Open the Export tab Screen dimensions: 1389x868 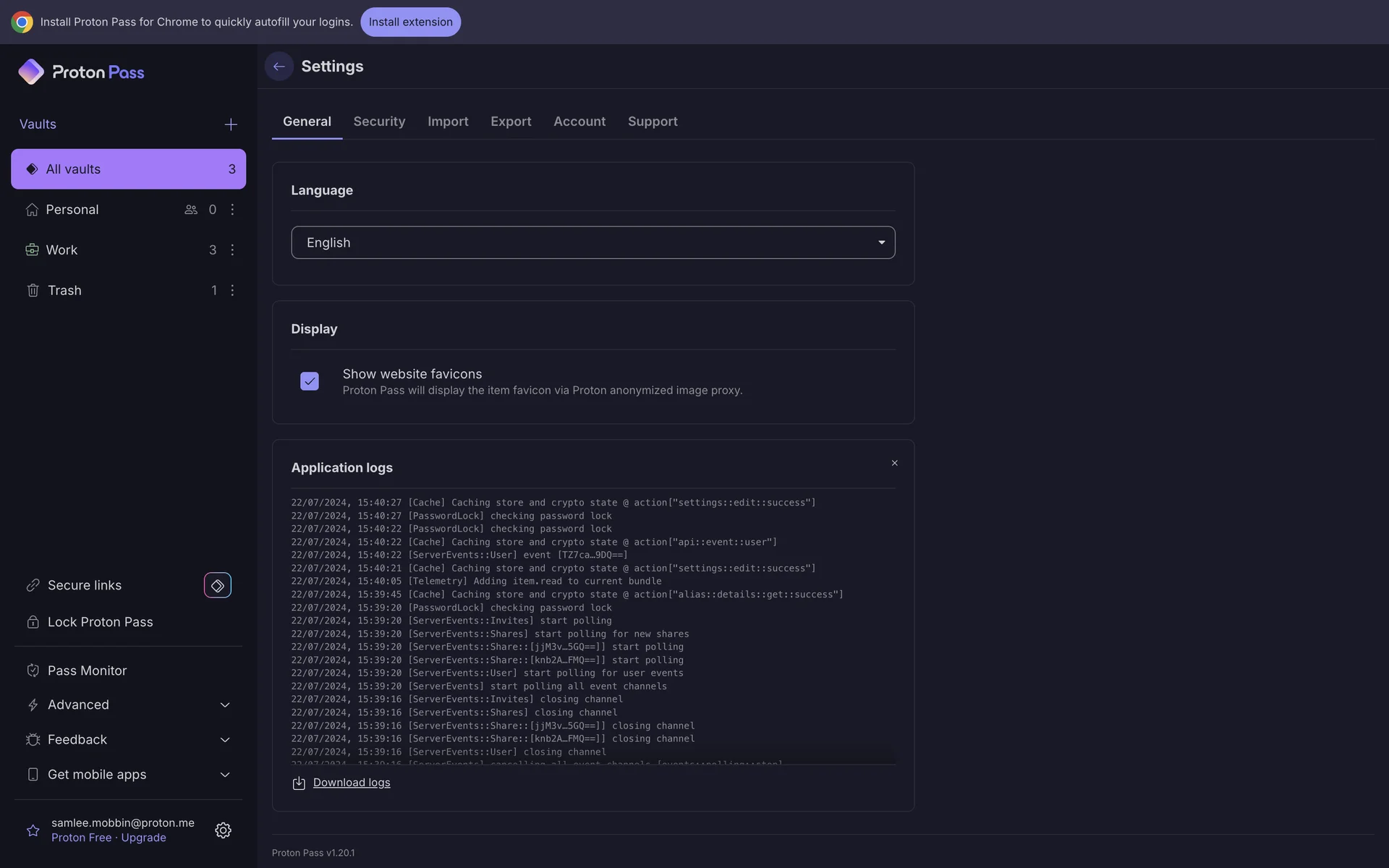[x=511, y=122]
